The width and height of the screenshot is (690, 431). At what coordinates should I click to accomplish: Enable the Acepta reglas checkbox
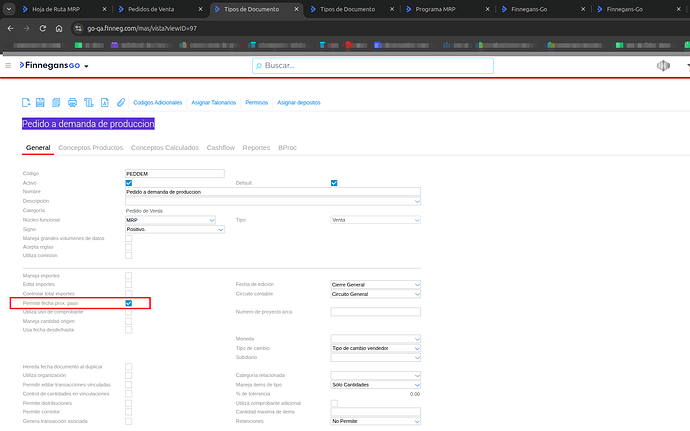[x=128, y=247]
